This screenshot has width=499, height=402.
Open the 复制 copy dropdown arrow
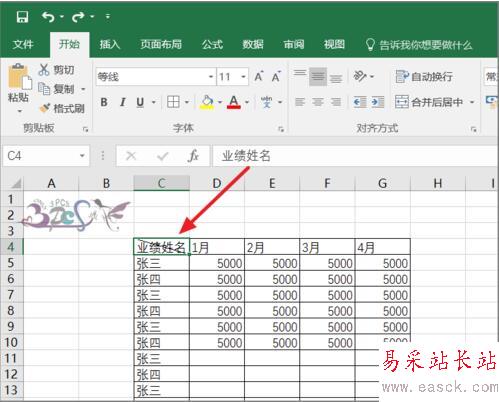[x=83, y=89]
